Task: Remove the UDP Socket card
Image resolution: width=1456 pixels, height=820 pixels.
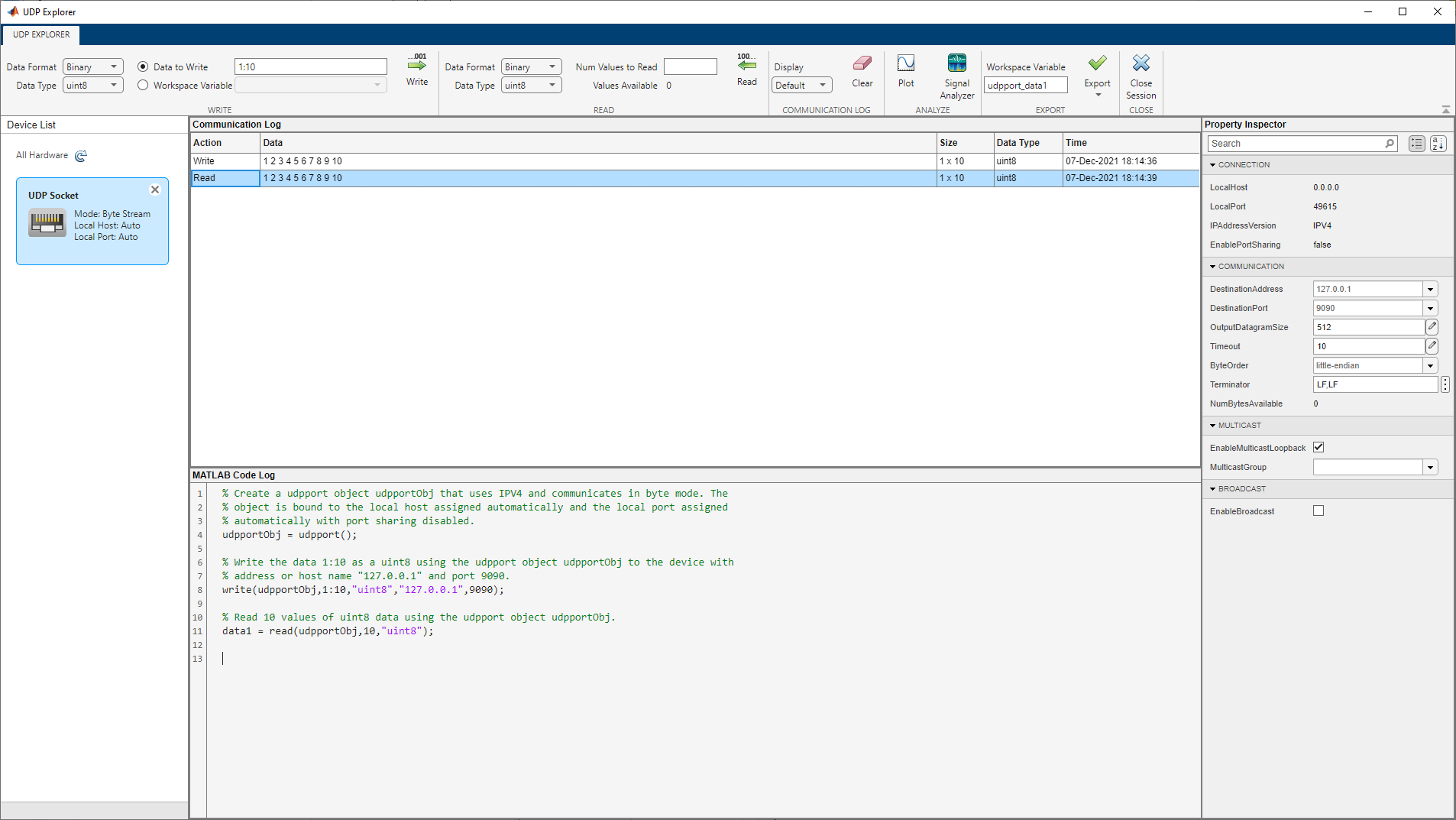Action: click(155, 190)
